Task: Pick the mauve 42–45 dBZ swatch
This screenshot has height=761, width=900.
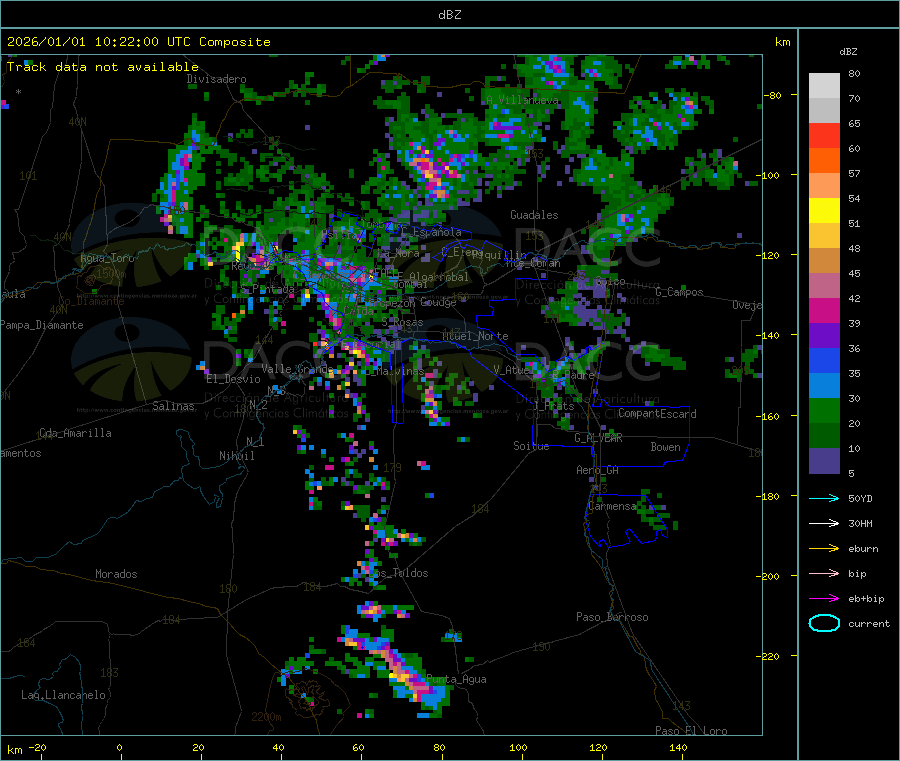Action: click(824, 286)
